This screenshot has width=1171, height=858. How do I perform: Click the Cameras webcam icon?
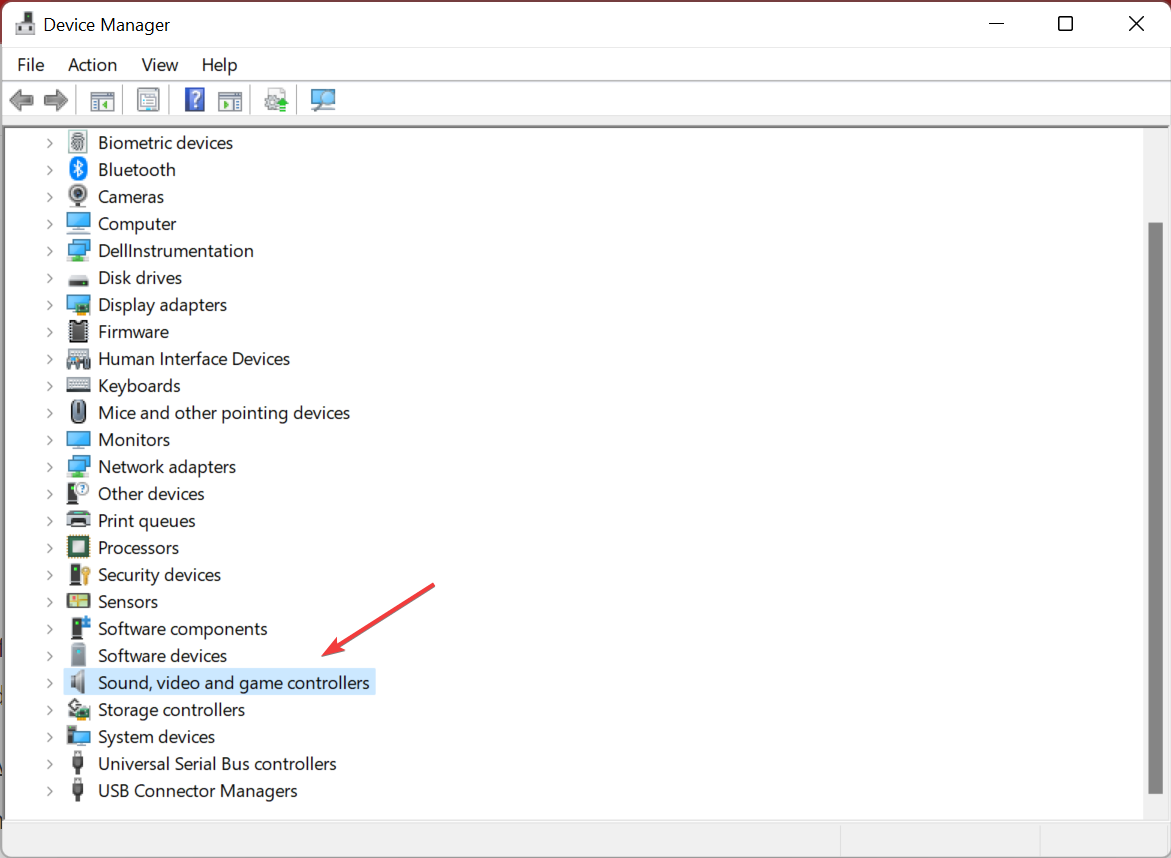pyautogui.click(x=78, y=196)
